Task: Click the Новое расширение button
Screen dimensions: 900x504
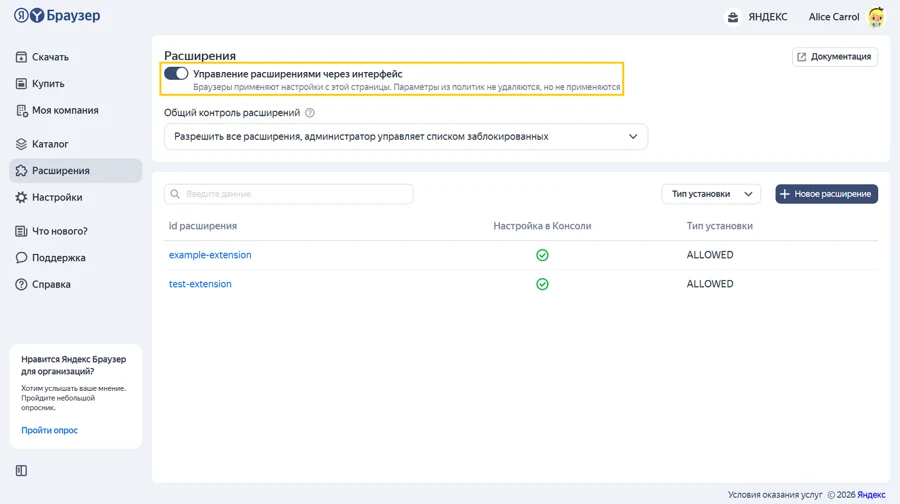Action: click(827, 194)
